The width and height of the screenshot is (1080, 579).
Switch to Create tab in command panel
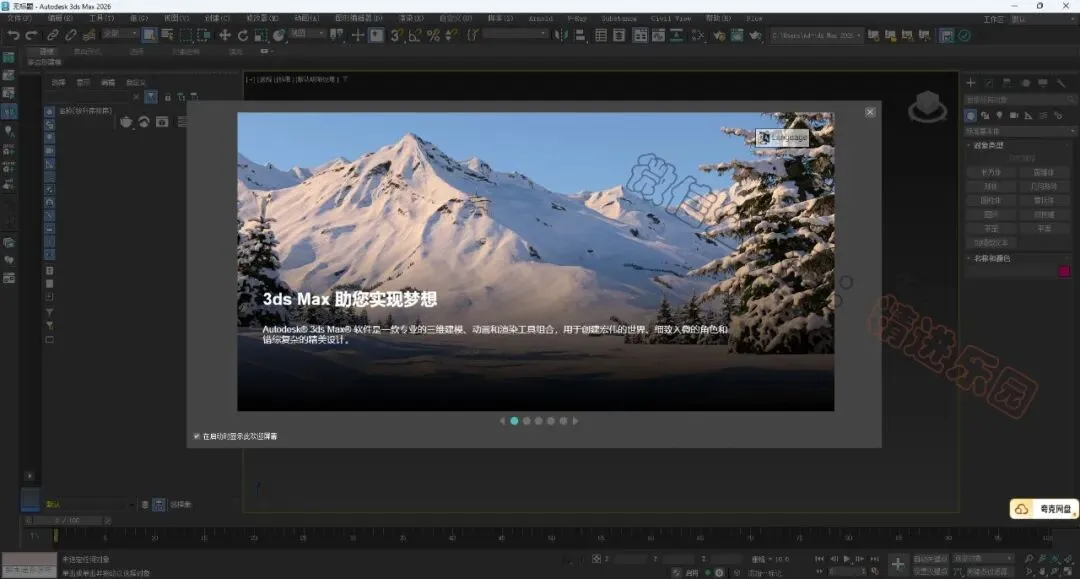click(x=970, y=83)
